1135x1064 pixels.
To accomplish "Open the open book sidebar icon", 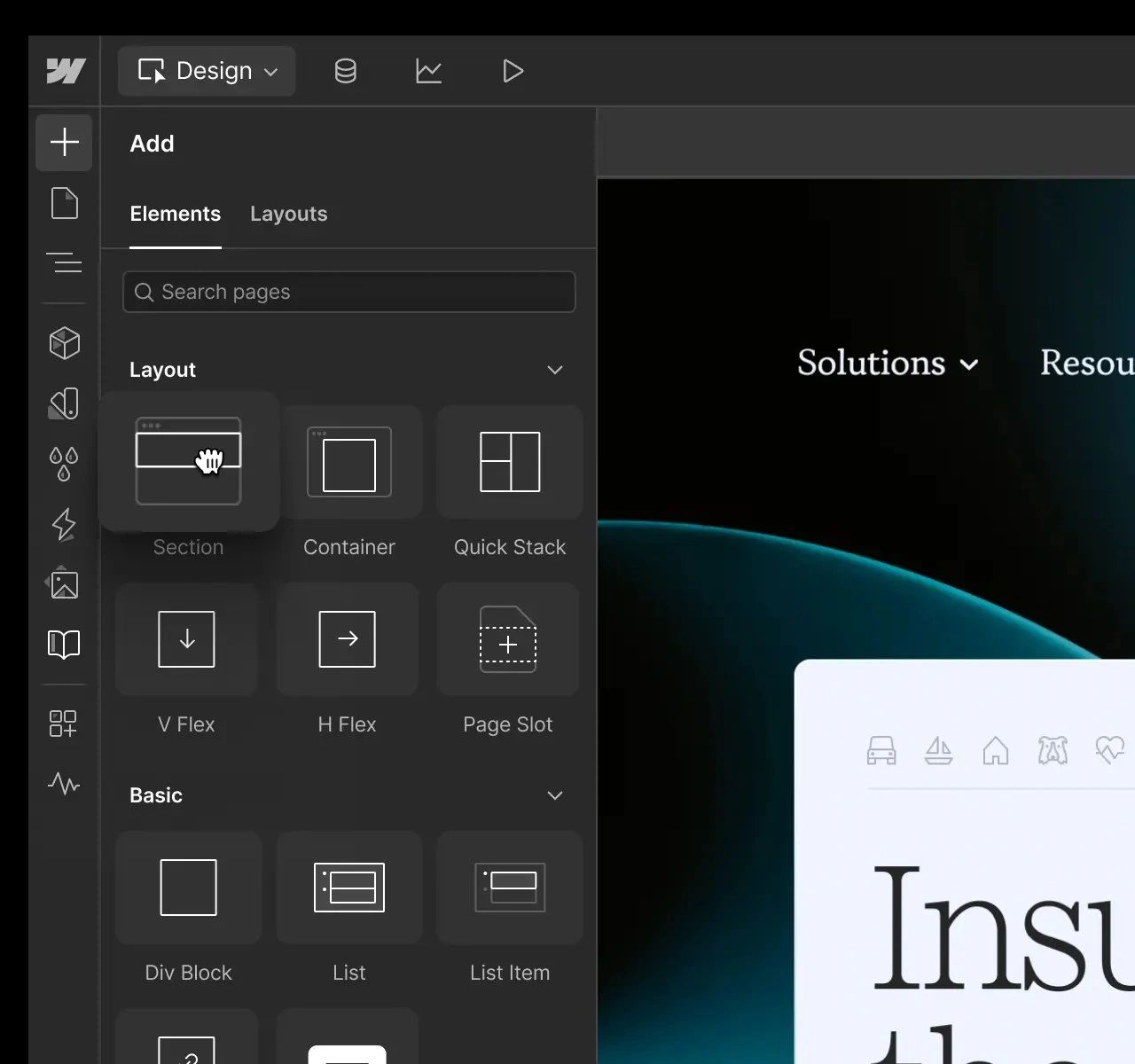I will point(64,645).
